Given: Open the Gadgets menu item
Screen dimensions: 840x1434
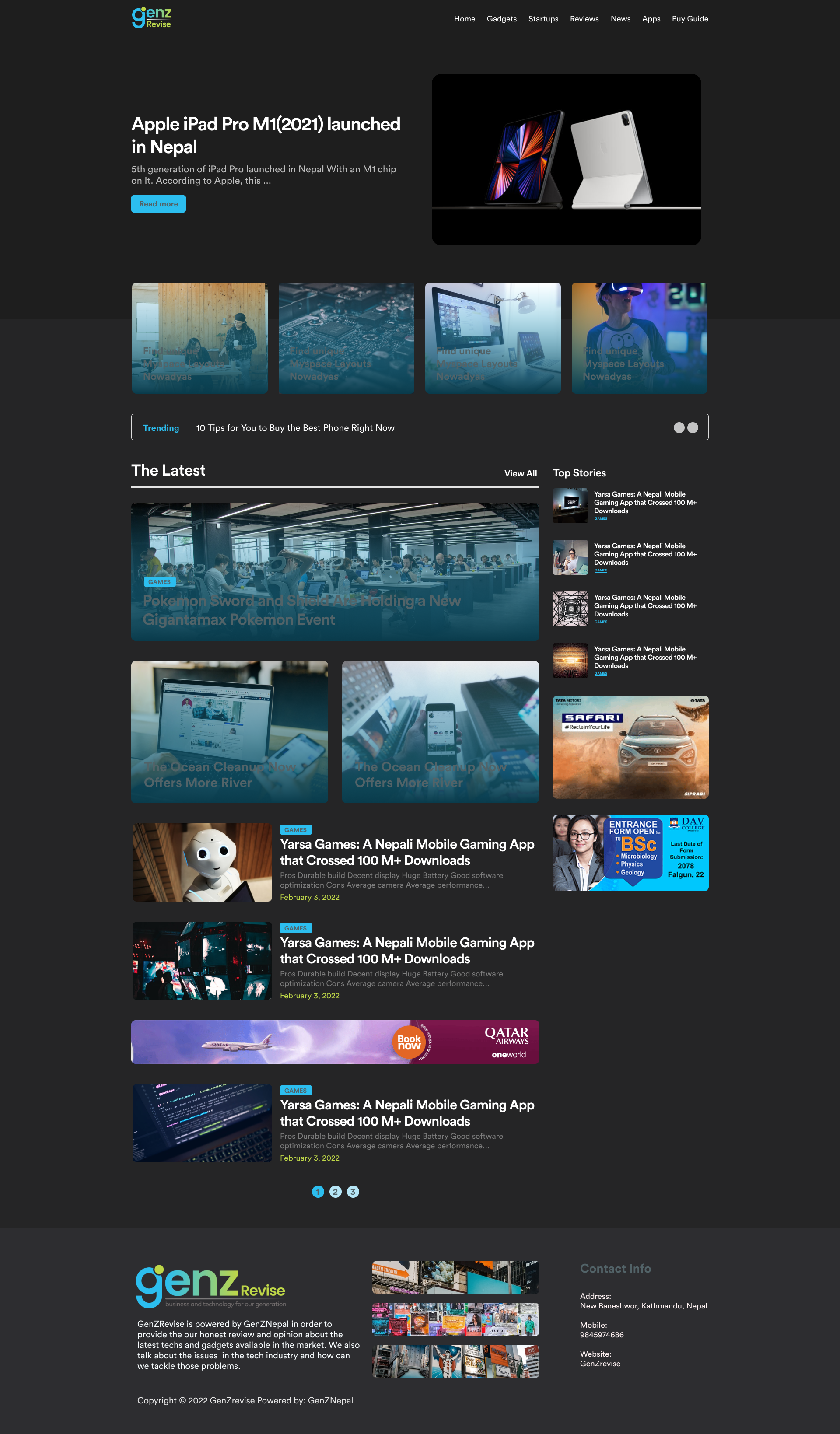Looking at the screenshot, I should click(x=501, y=19).
